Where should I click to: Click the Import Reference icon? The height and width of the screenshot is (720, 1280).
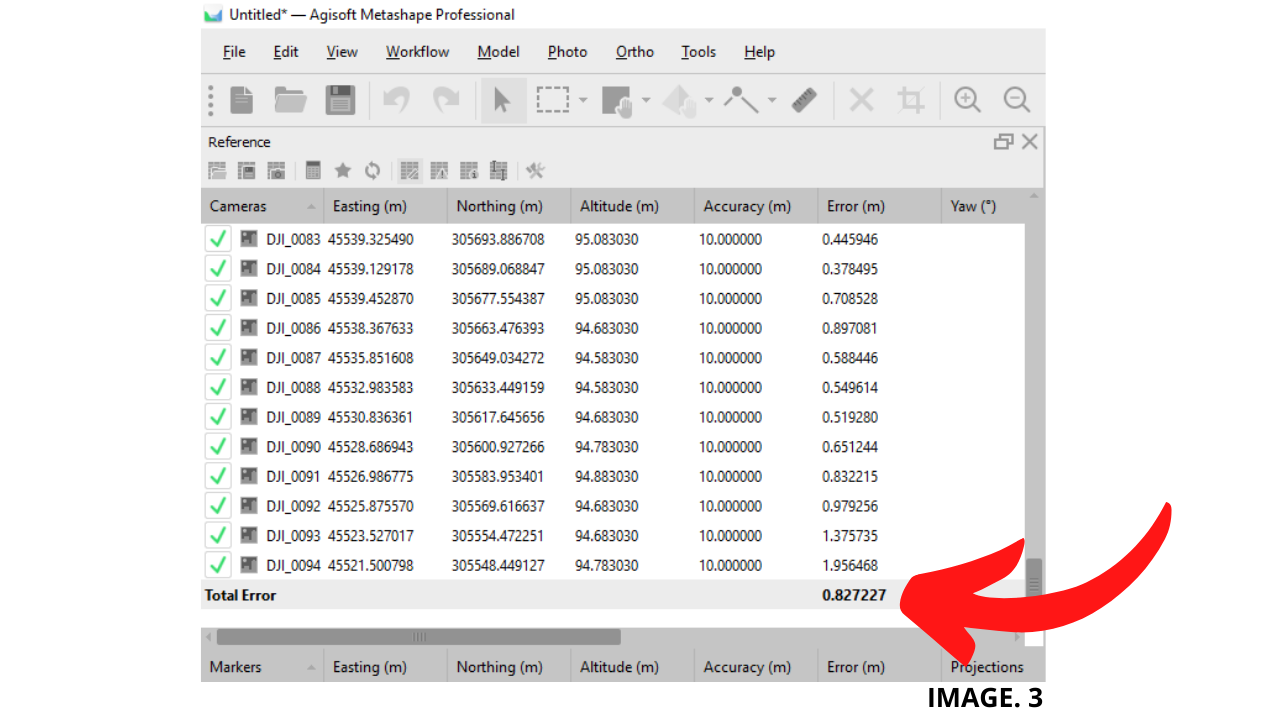point(217,171)
